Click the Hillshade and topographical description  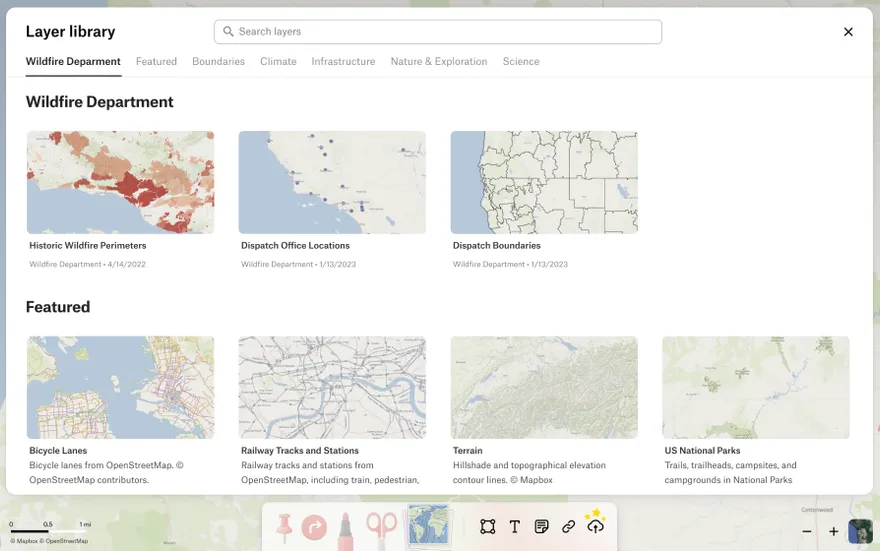pos(529,472)
